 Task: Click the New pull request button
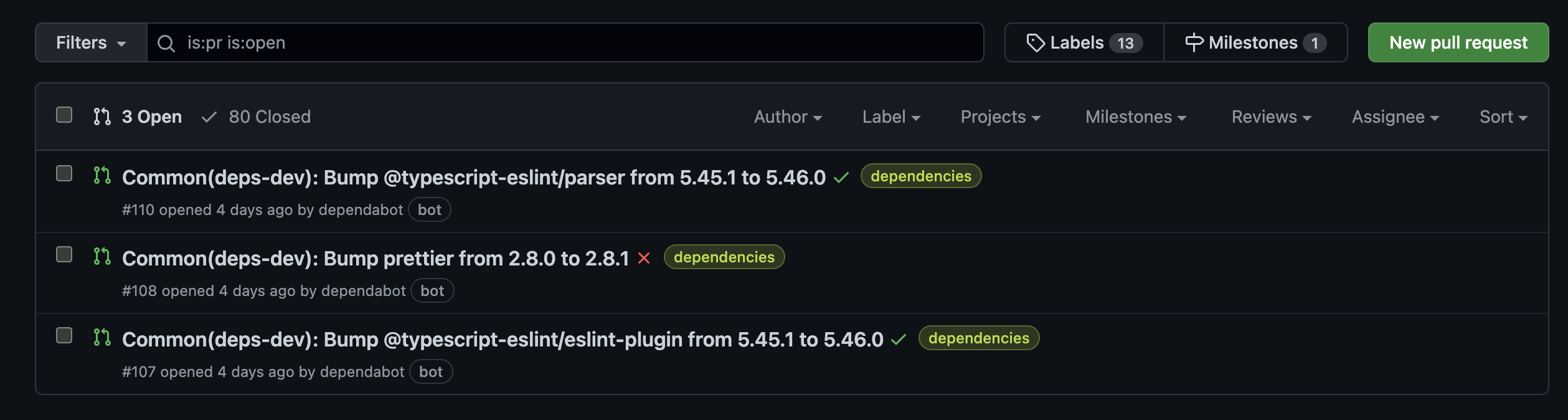point(1458,43)
